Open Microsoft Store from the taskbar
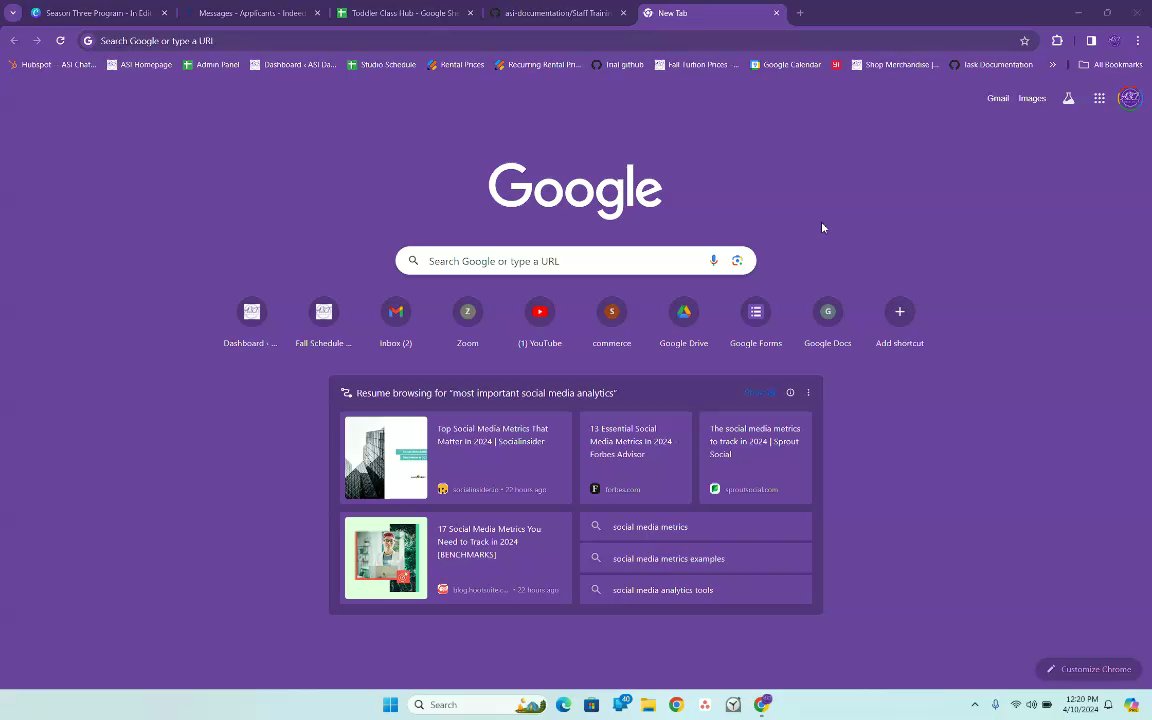 (x=591, y=705)
